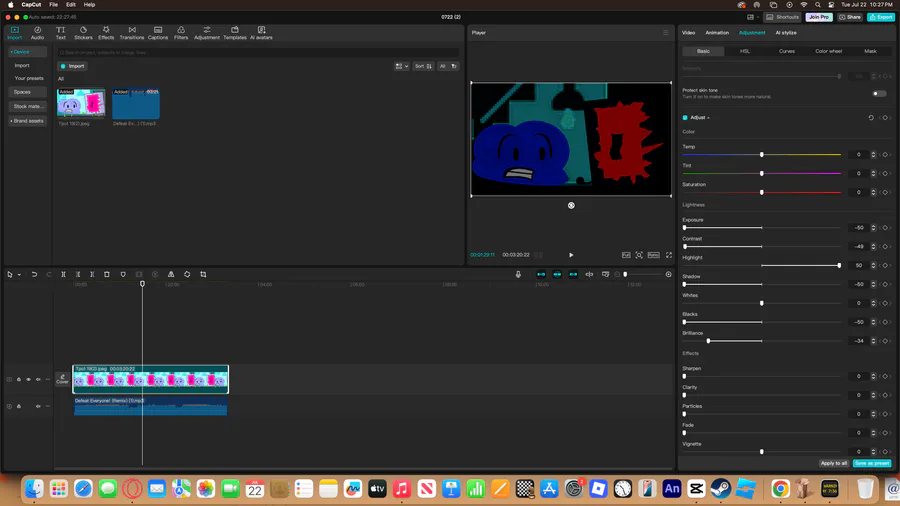This screenshot has width=900, height=506.
Task: Expand Brand assets in sidebar
Action: [x=28, y=120]
